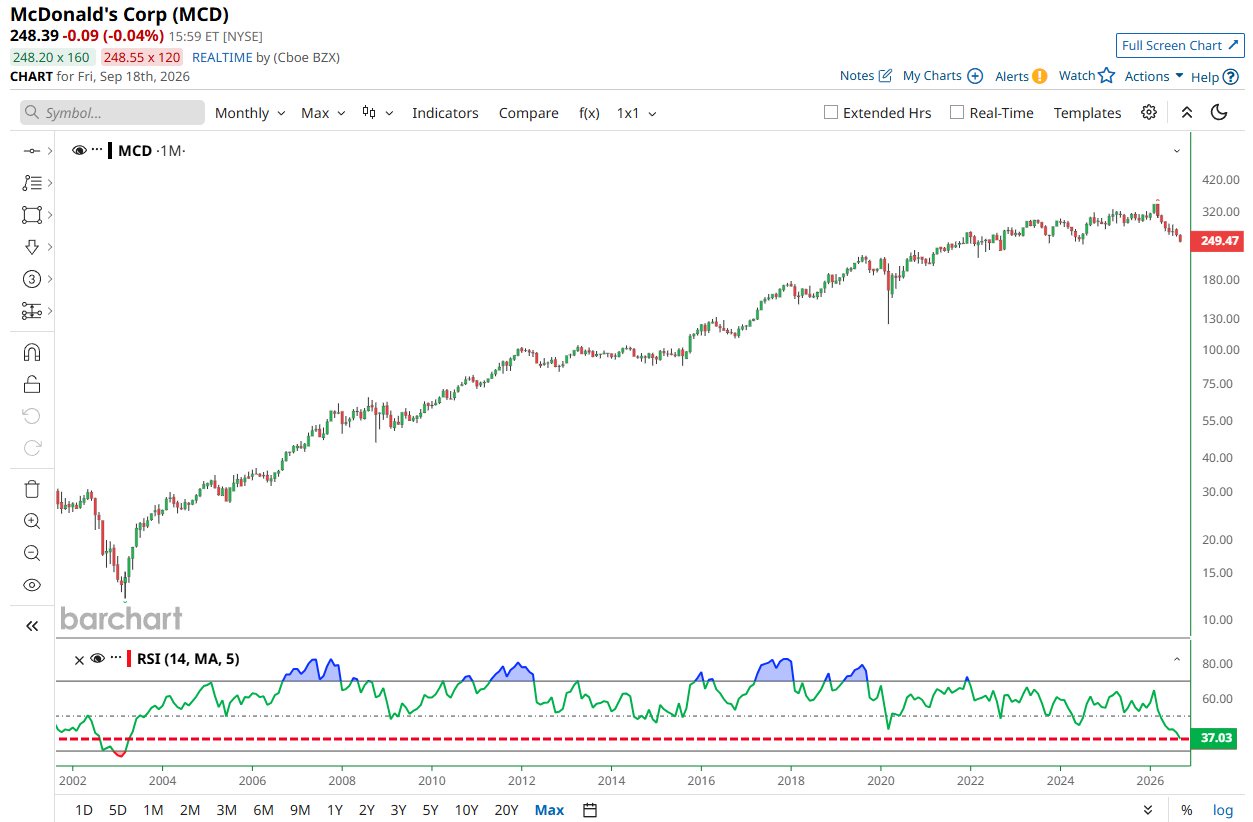Open the Notes edit icon
The image size is (1253, 822).
tap(885, 75)
